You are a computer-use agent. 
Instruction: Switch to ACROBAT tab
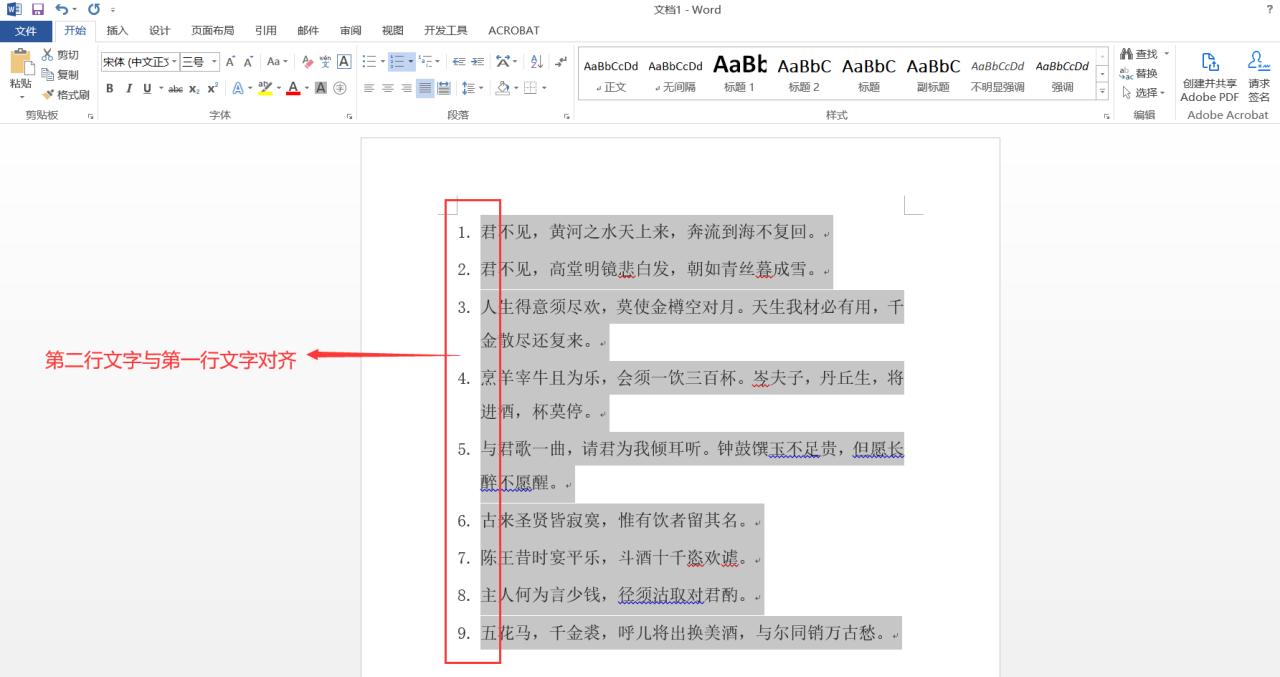513,31
